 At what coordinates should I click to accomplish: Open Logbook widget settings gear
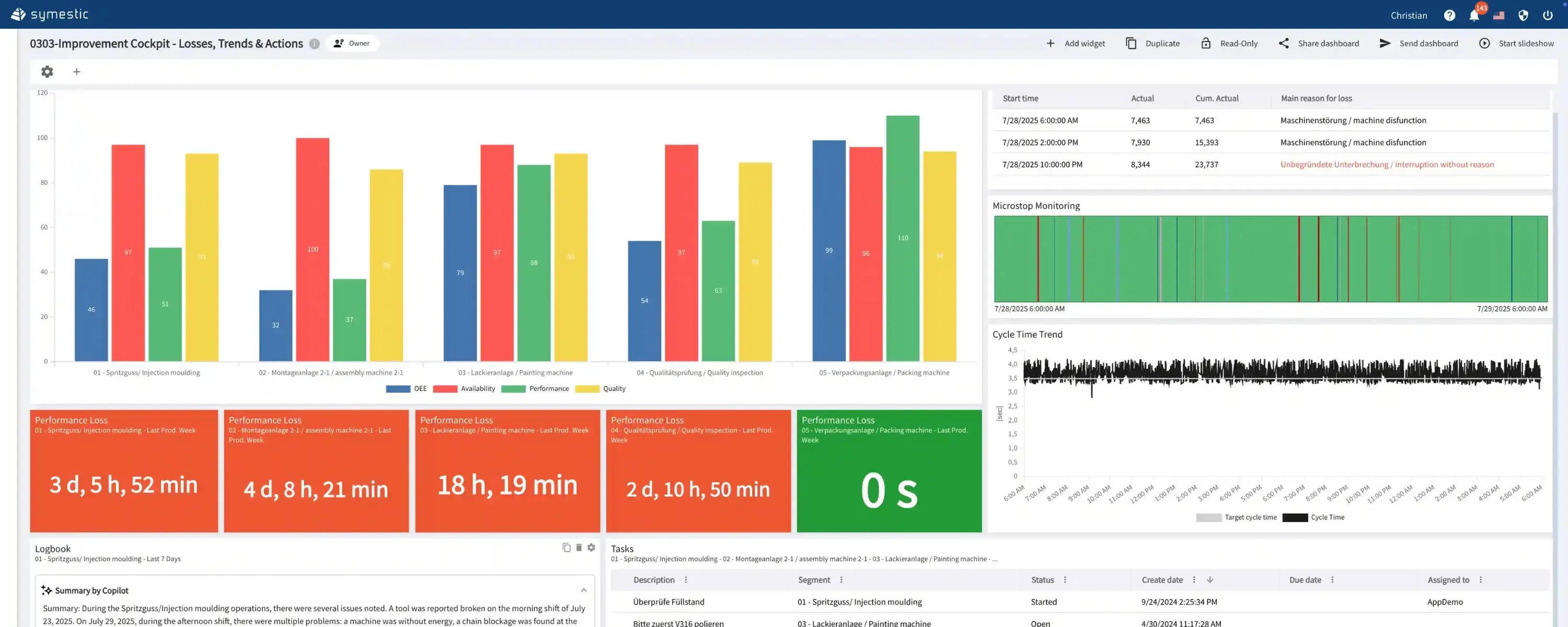point(591,547)
